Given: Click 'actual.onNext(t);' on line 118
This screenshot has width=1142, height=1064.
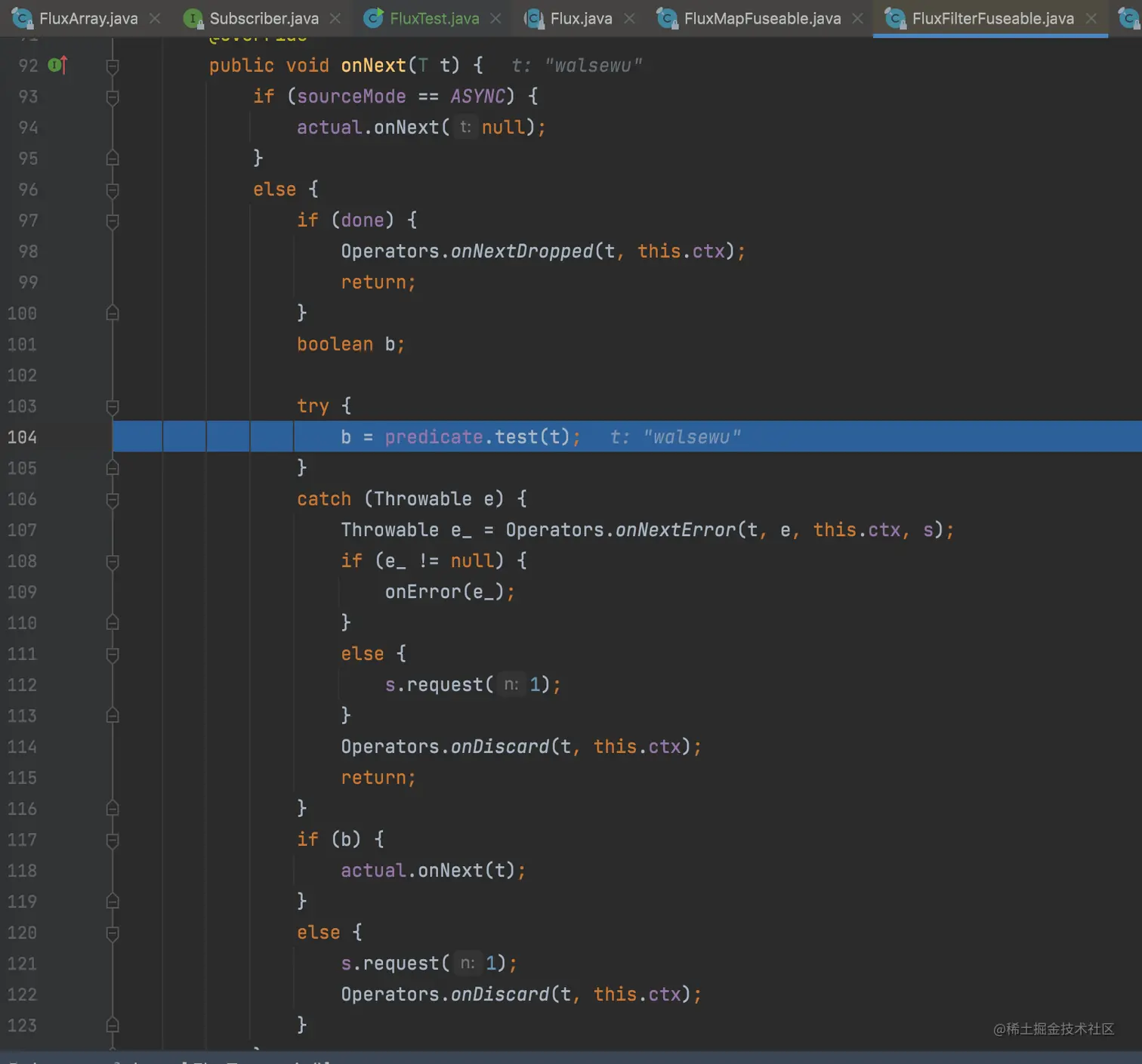Looking at the screenshot, I should coord(433,871).
